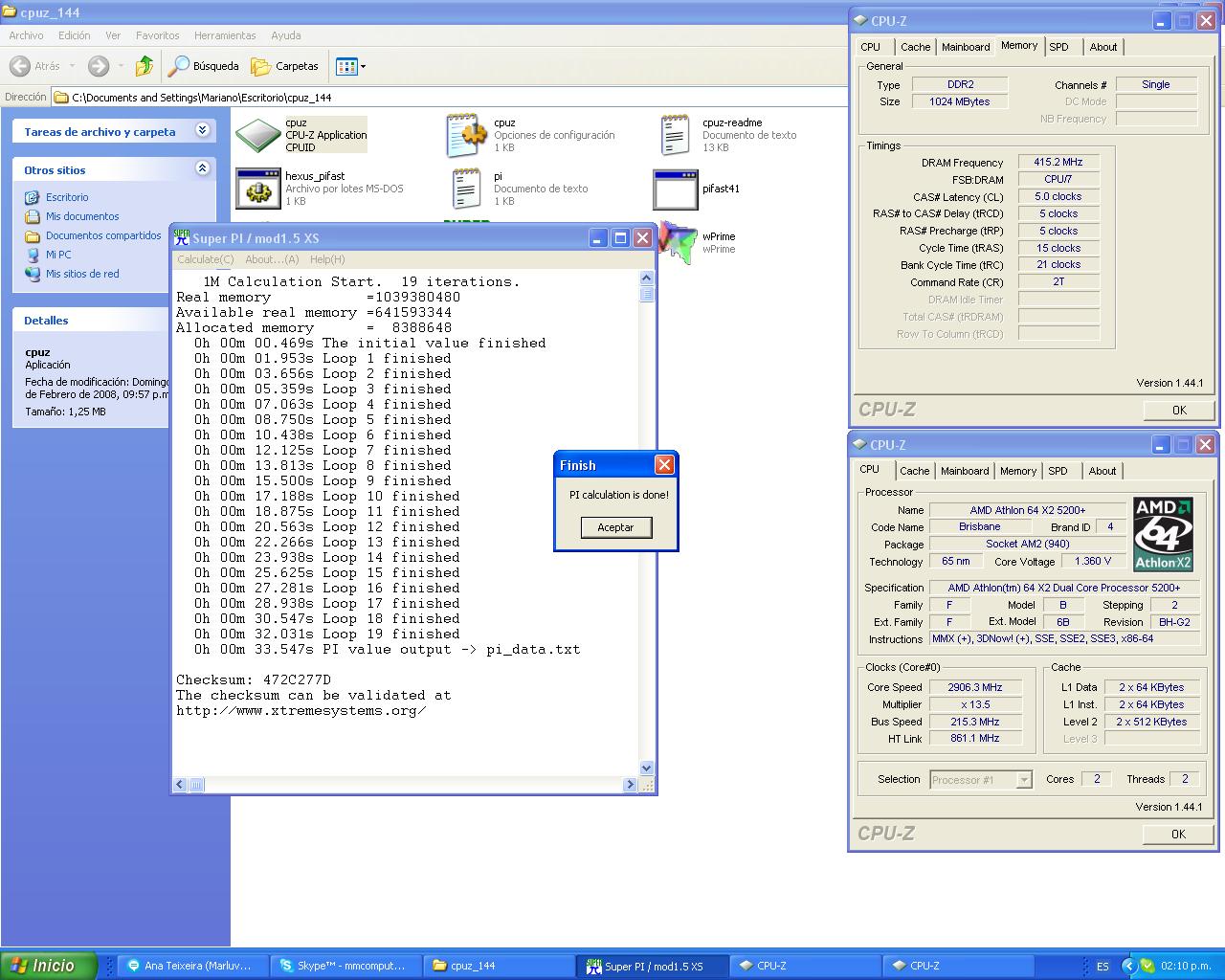
Task: Switch to Mainboard tab in upper CPU-Z window
Action: click(966, 47)
